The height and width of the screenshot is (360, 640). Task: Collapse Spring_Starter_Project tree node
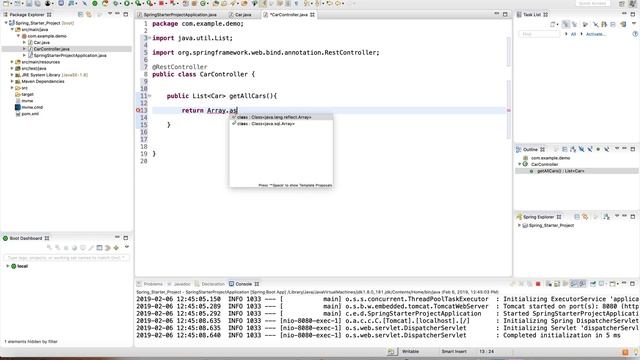(6, 23)
